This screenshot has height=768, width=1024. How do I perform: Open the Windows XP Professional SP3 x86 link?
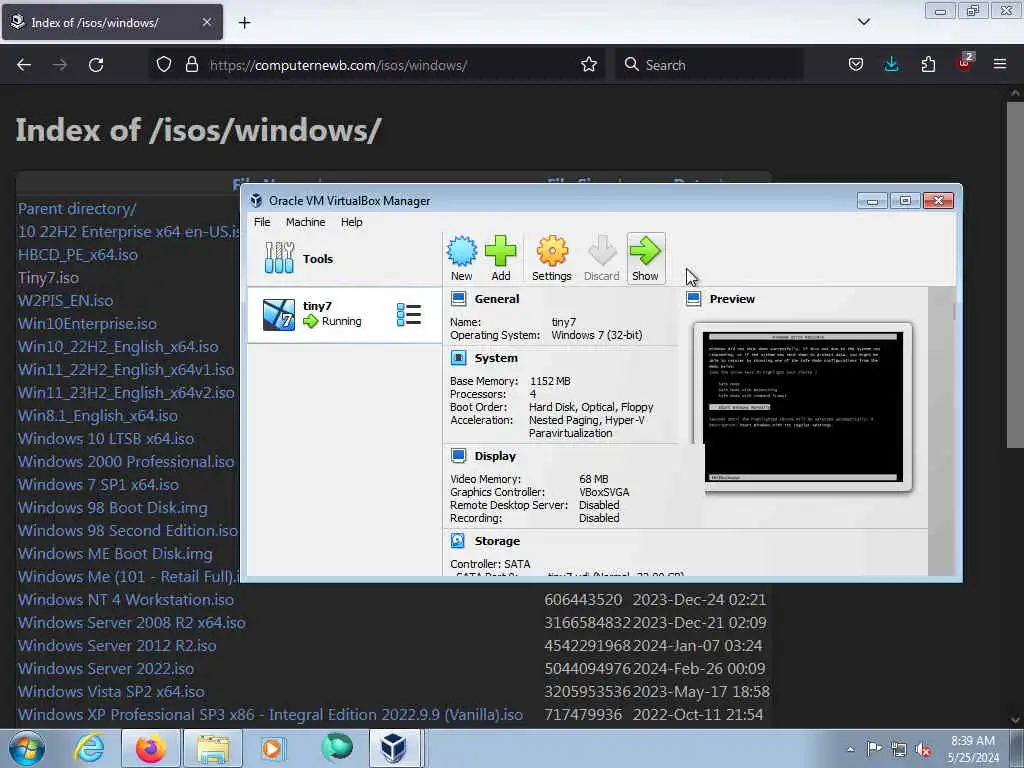[270, 714]
